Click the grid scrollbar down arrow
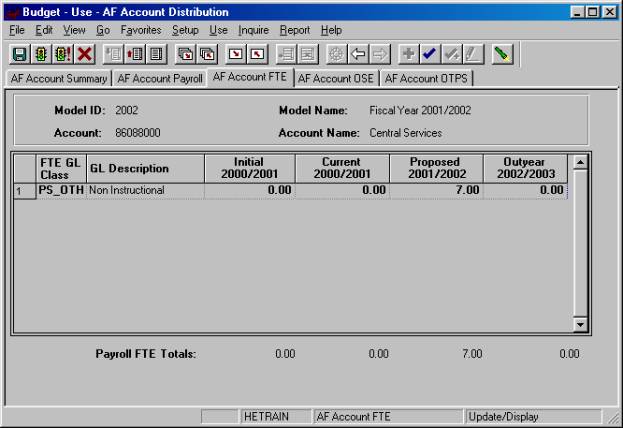The height and width of the screenshot is (428, 623). click(578, 325)
